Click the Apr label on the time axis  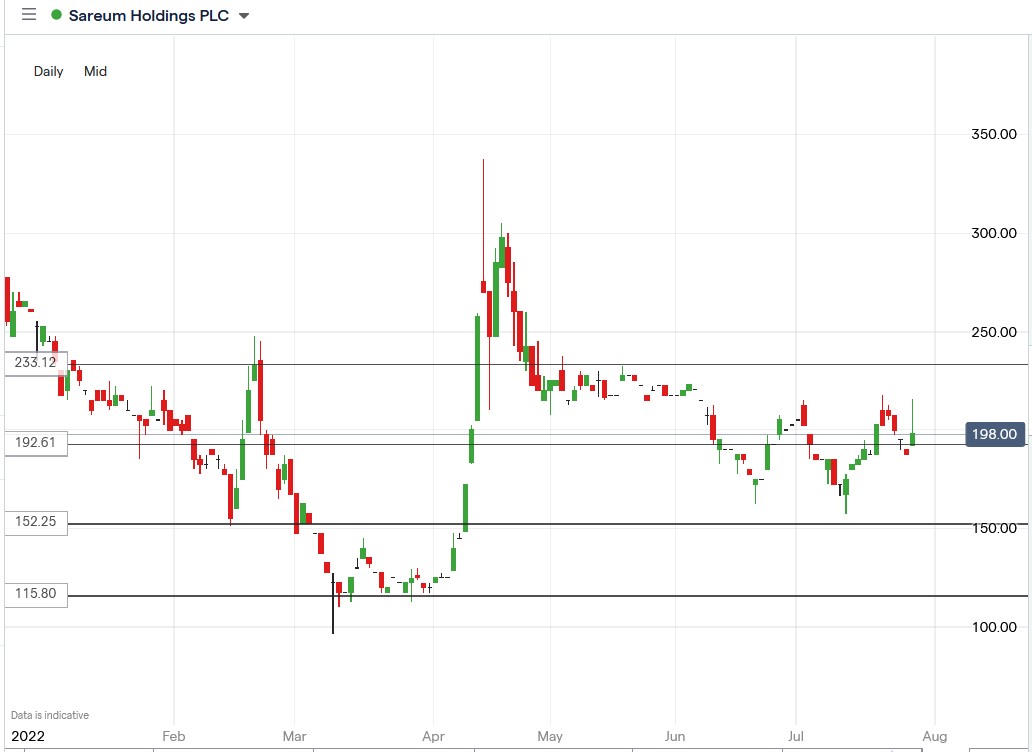(433, 736)
